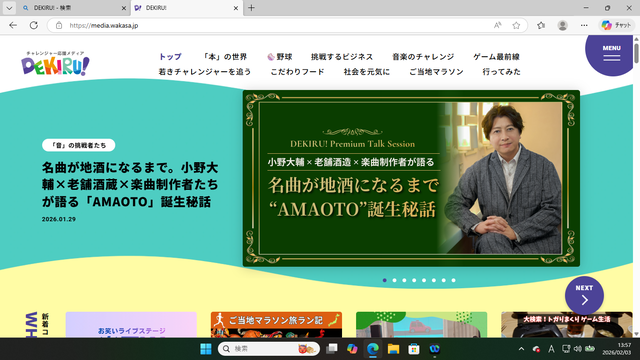The height and width of the screenshot is (360, 640).
Task: Click the DEKIRU! site logo
Action: [56, 64]
